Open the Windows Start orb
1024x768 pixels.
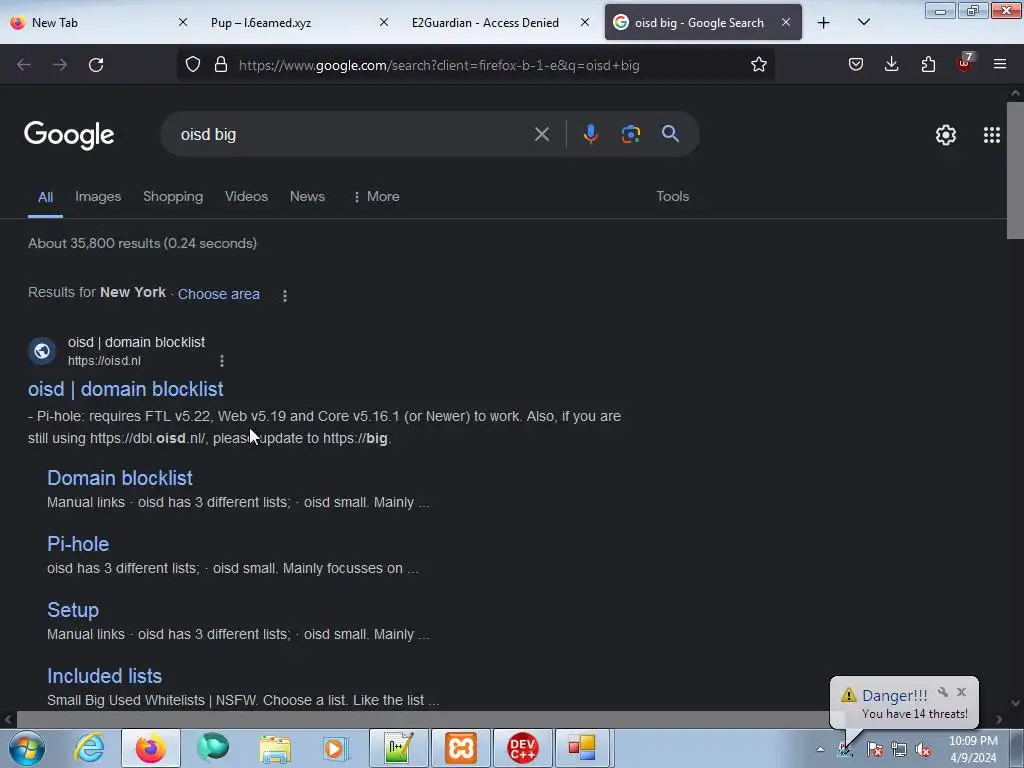(27, 748)
